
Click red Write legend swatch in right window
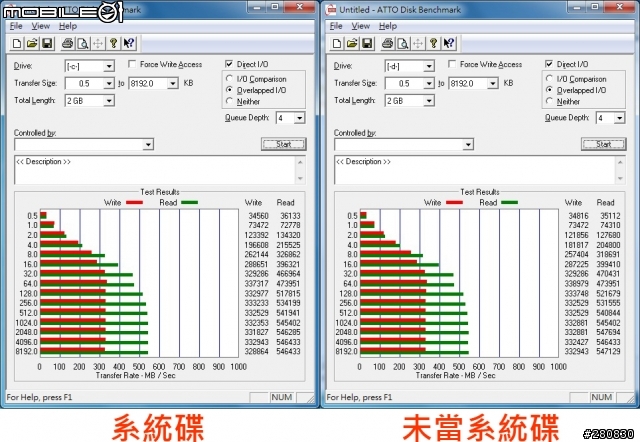click(x=454, y=202)
